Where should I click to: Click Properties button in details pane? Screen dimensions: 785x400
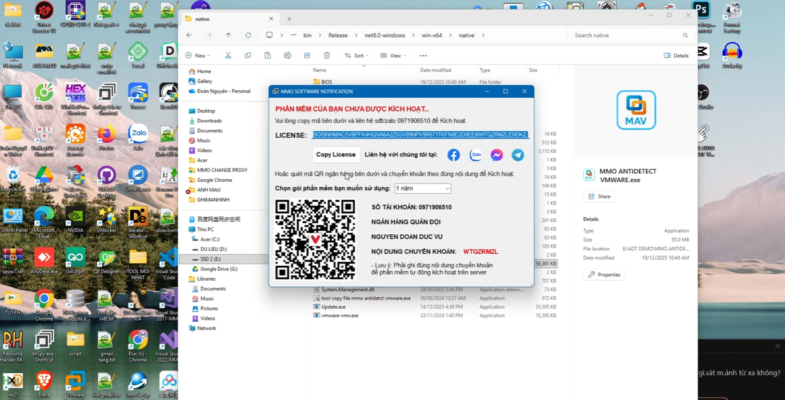[604, 274]
